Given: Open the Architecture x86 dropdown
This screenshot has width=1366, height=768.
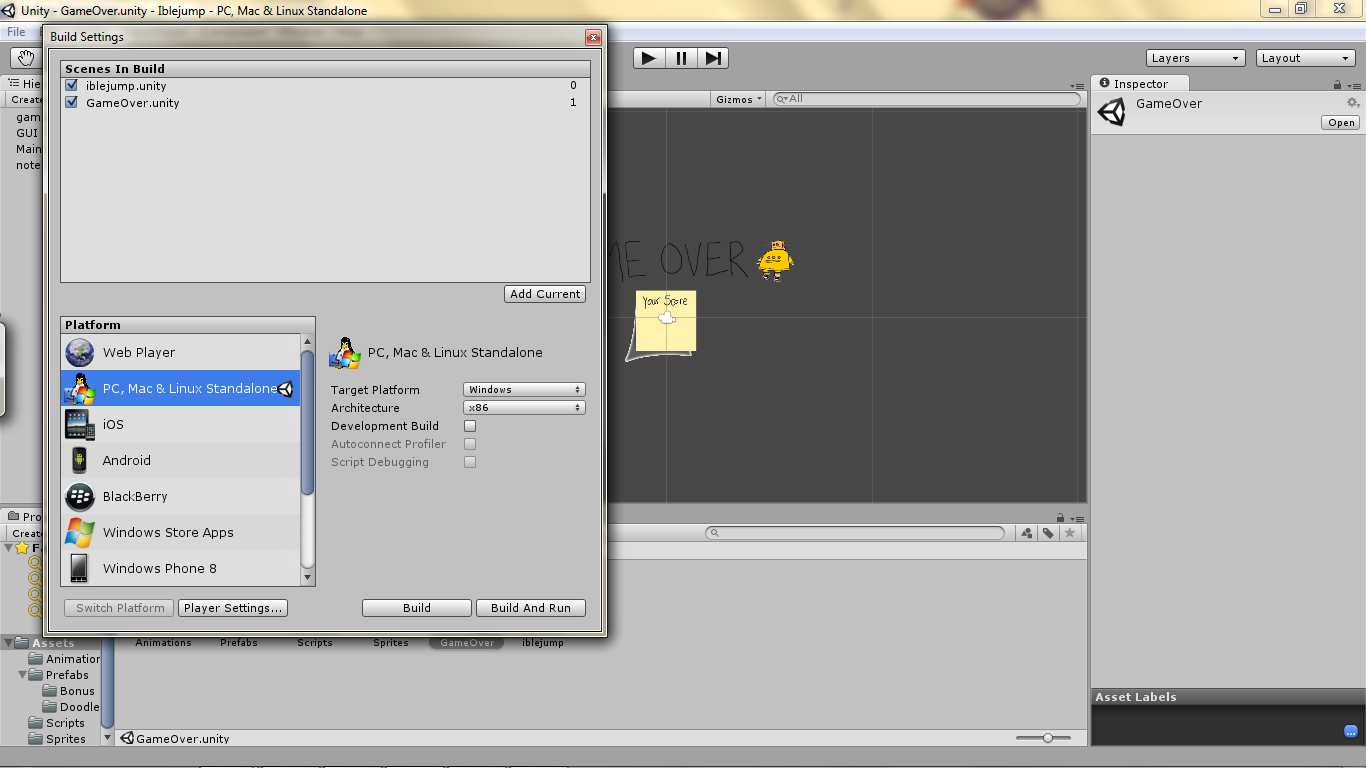Looking at the screenshot, I should pyautogui.click(x=524, y=408).
